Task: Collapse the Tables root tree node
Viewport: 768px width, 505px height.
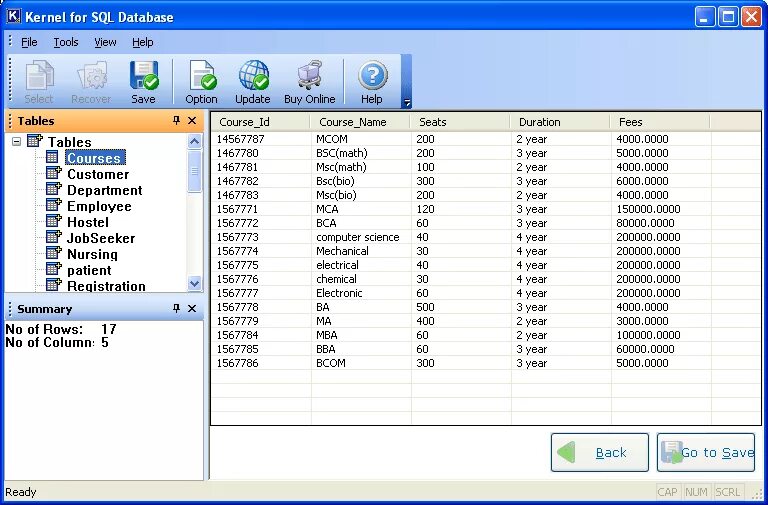Action: coord(16,142)
